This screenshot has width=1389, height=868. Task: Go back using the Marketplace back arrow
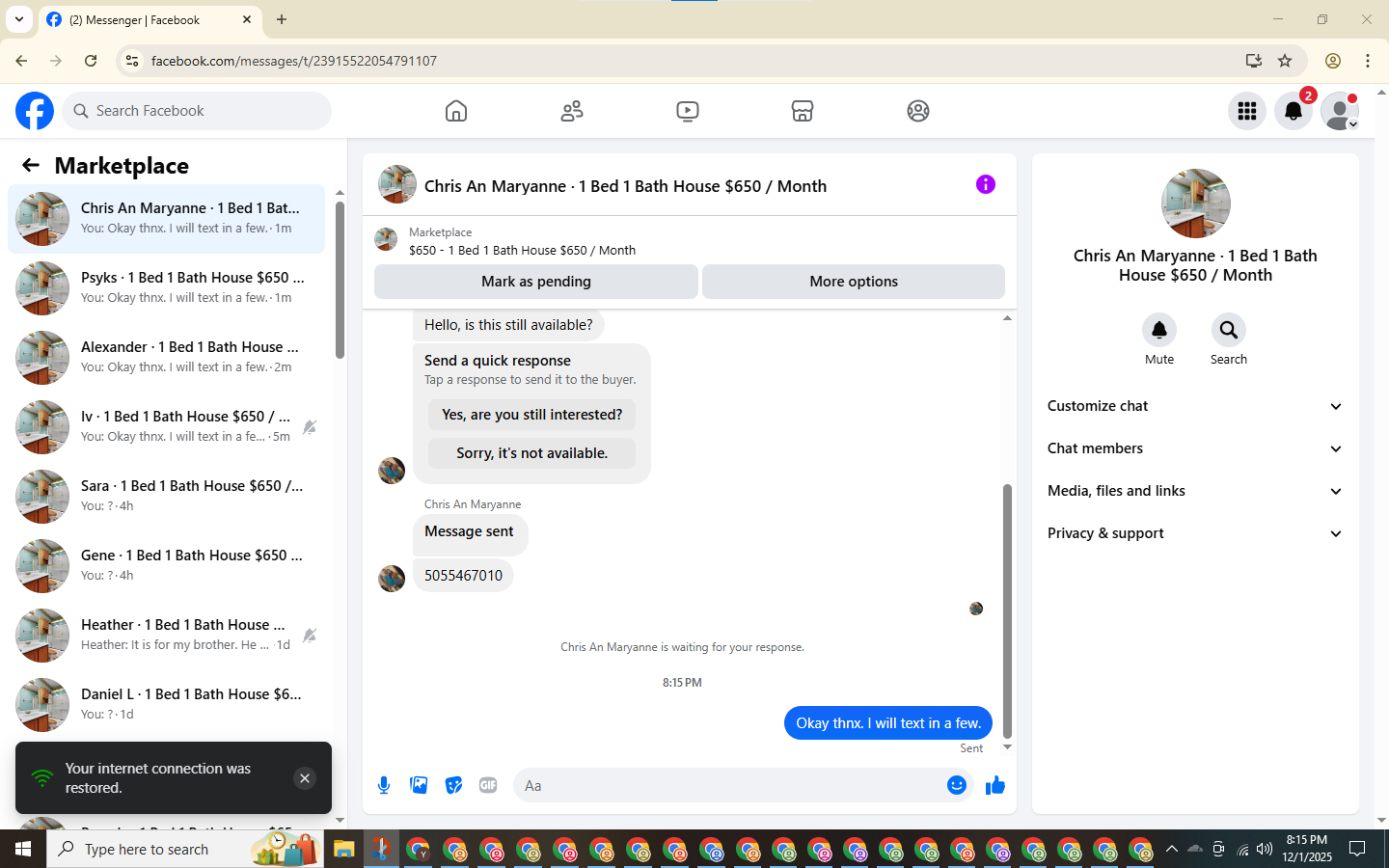point(31,165)
